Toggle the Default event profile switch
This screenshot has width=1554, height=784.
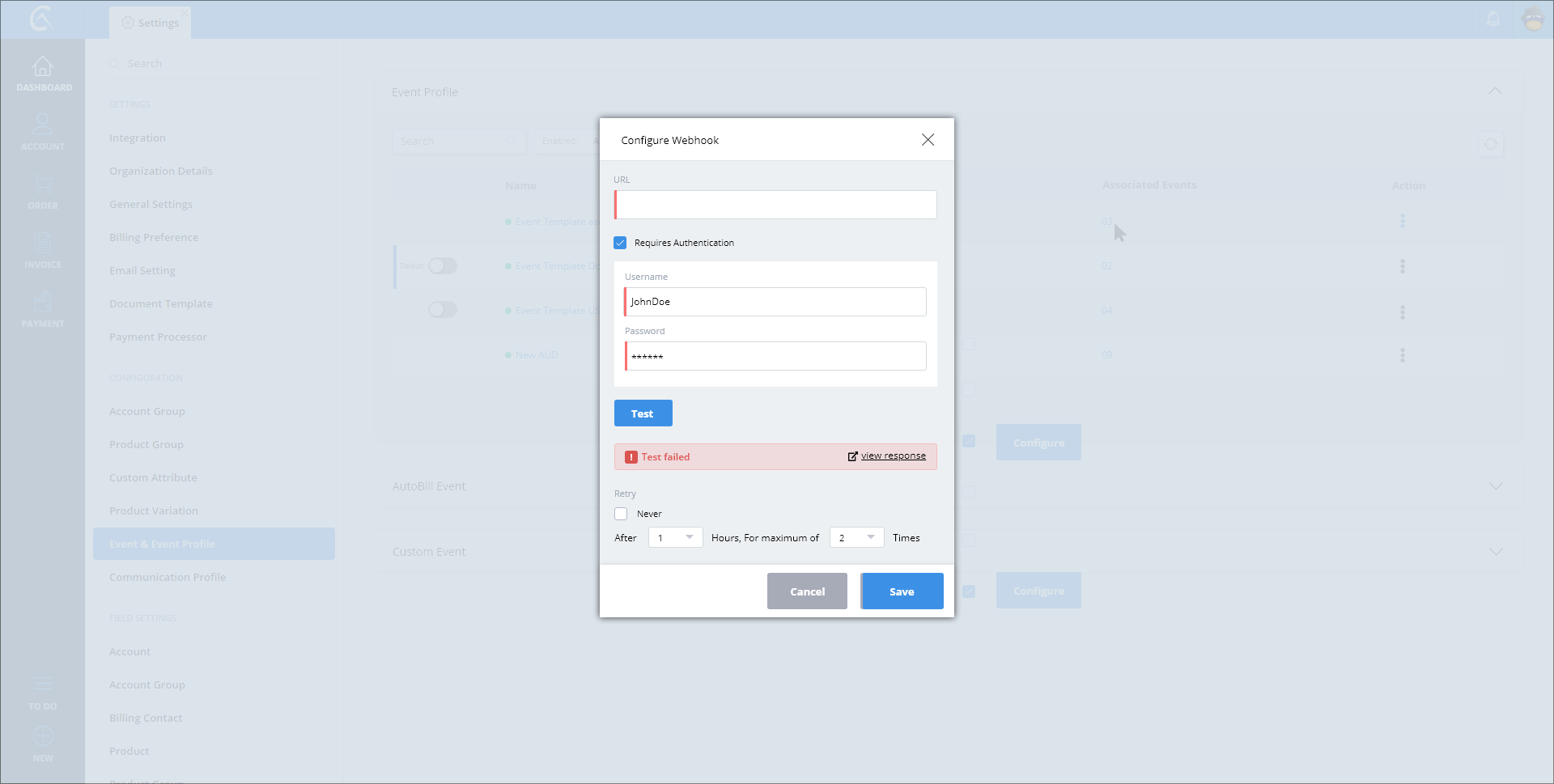pyautogui.click(x=443, y=266)
